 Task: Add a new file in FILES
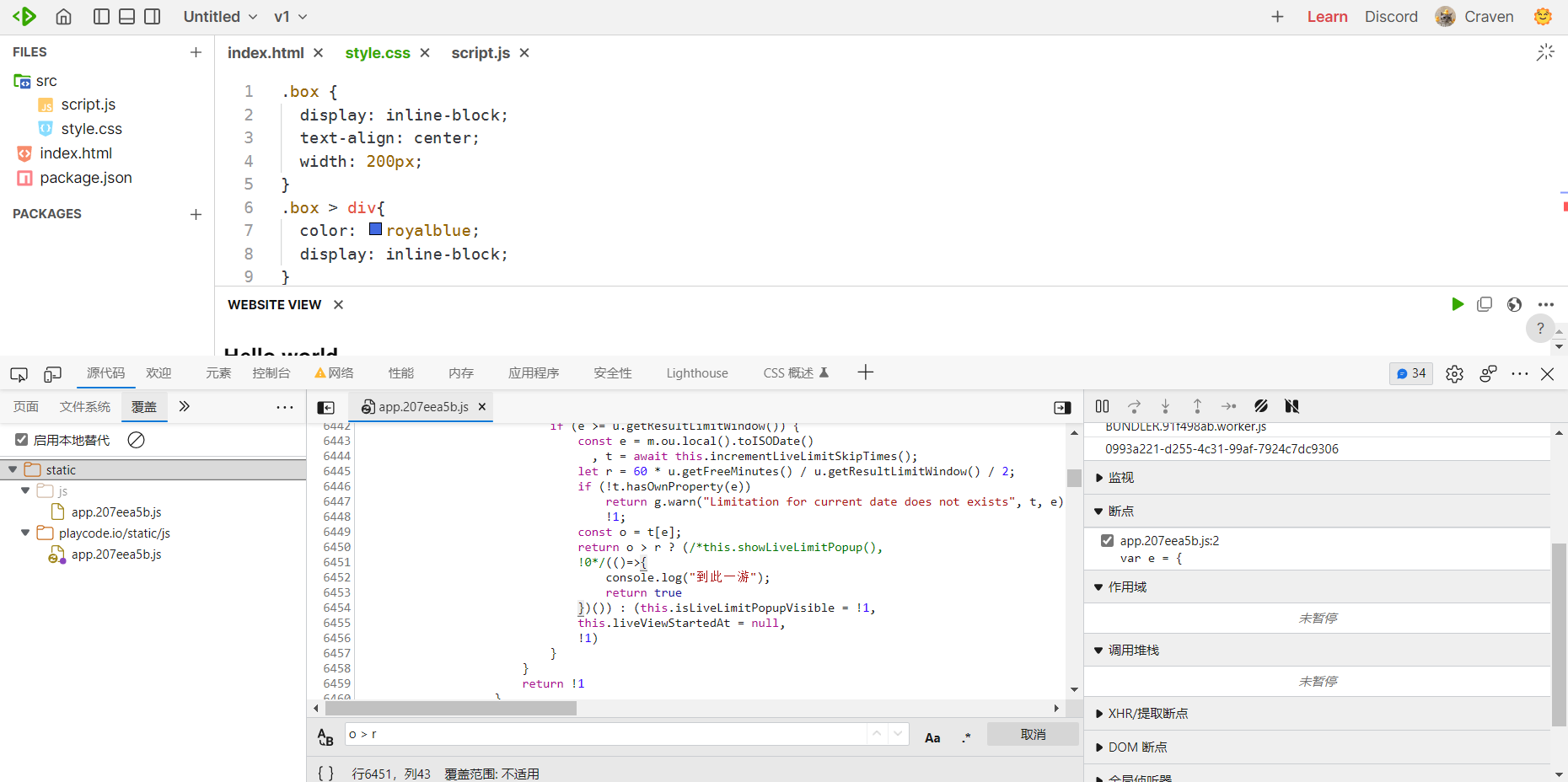pos(196,52)
